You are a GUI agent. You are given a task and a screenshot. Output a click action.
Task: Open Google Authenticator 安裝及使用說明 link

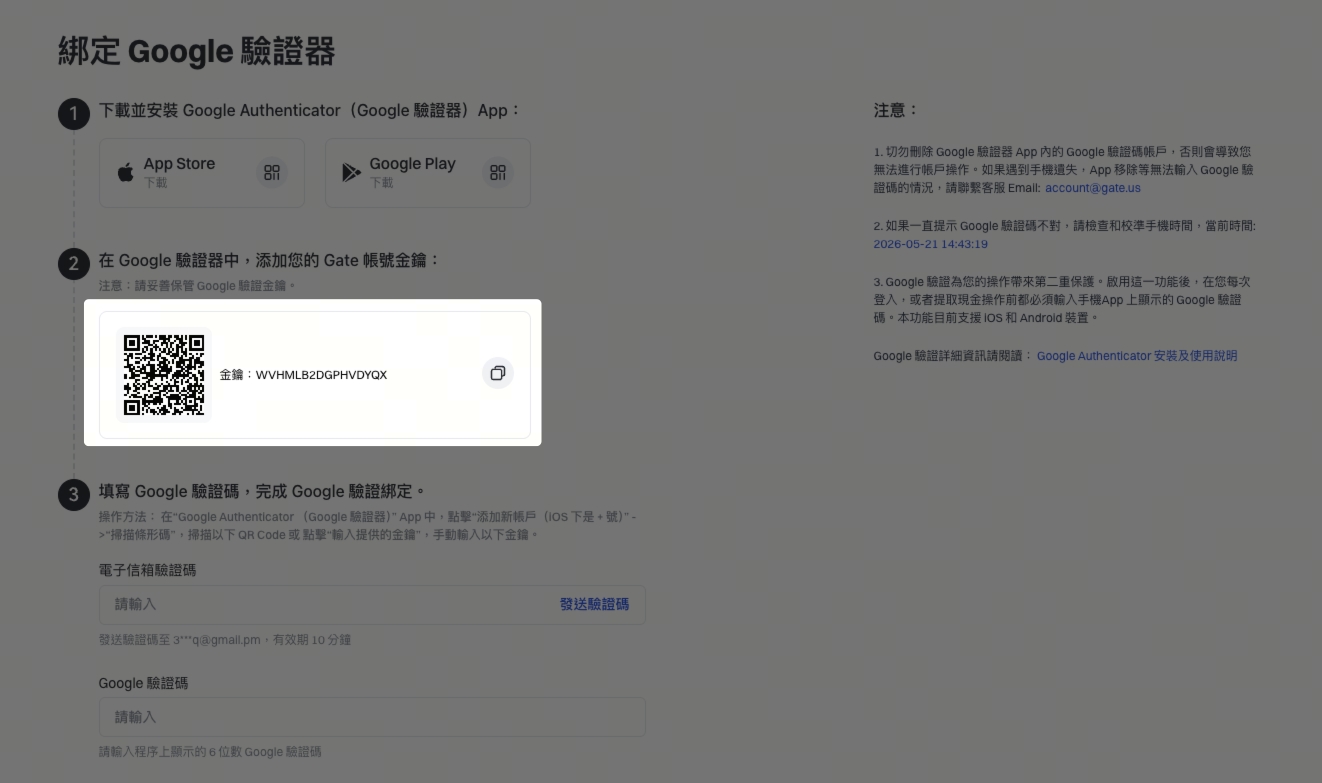[1137, 356]
